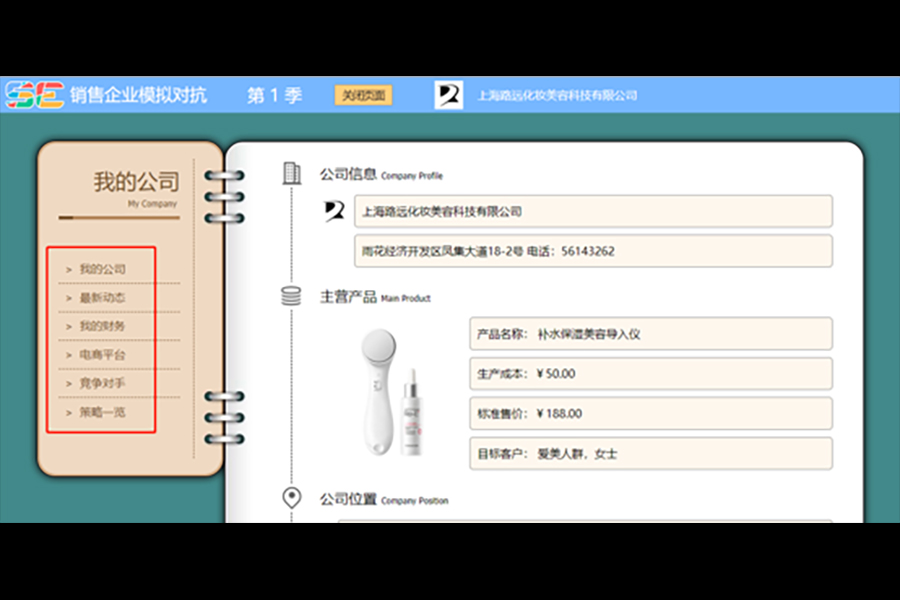
Task: Click the top spiral binder ring of the notebook
Action: click(223, 180)
